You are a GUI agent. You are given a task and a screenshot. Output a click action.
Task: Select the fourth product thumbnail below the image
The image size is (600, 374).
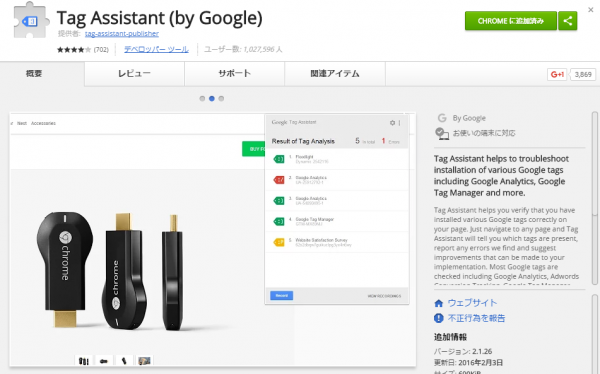pos(144,361)
